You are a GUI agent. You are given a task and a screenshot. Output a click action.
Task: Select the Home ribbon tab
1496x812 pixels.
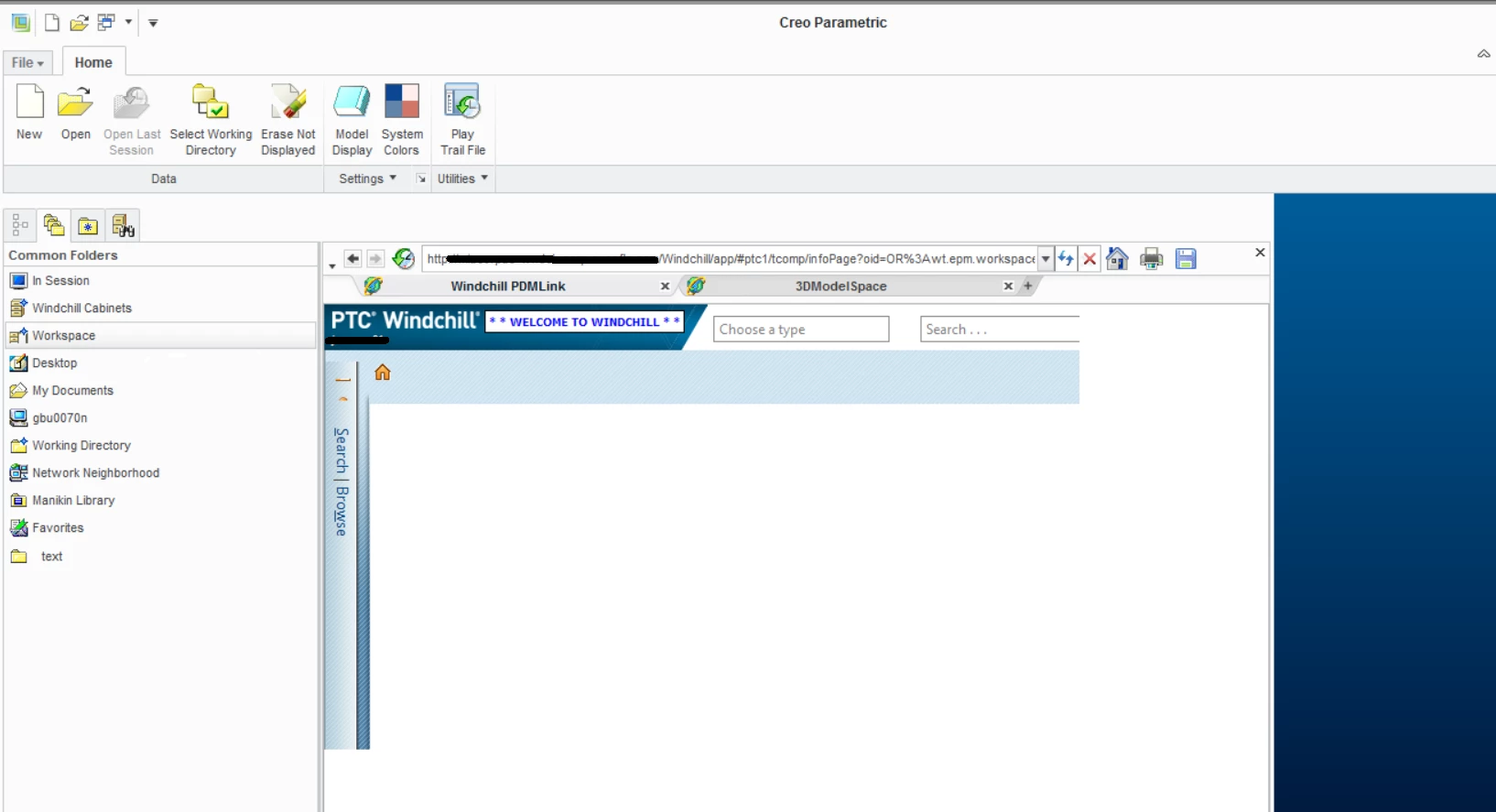[x=93, y=62]
